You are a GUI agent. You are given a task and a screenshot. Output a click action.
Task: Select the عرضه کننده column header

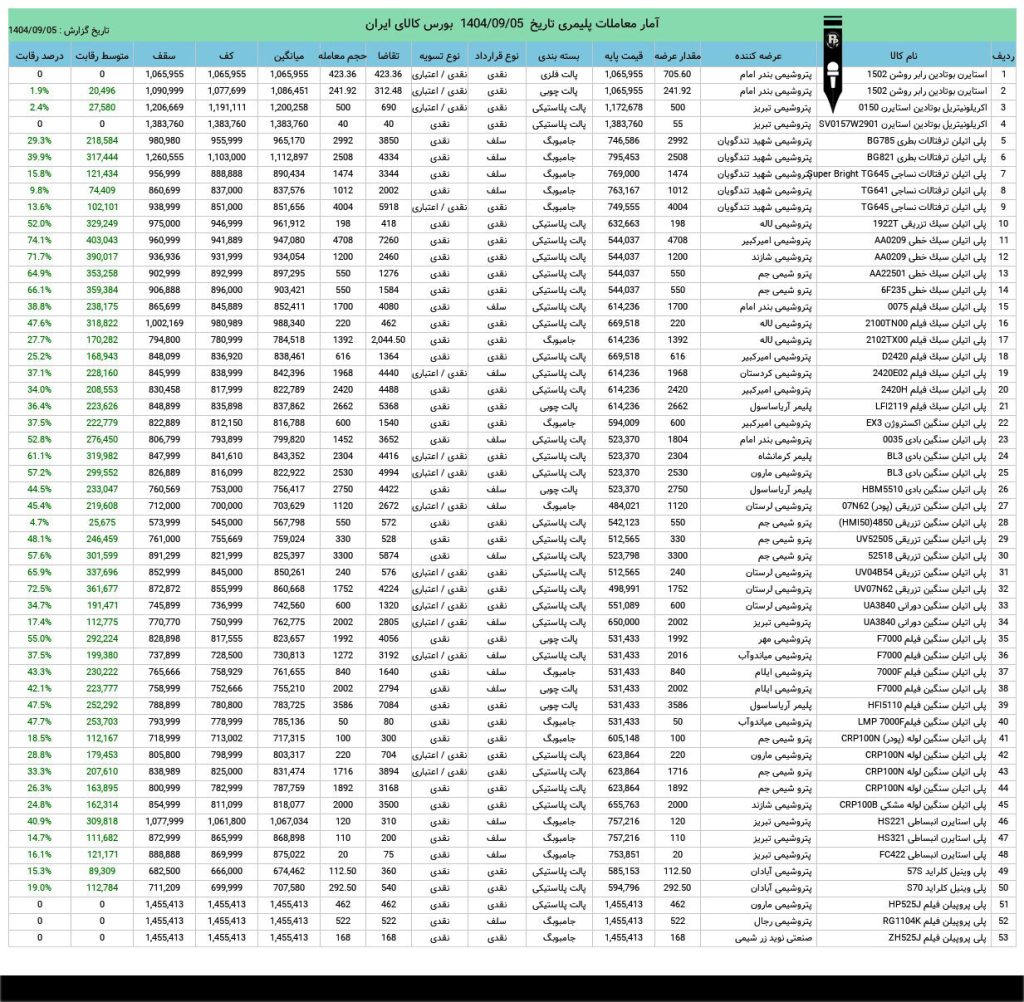pyautogui.click(x=758, y=56)
